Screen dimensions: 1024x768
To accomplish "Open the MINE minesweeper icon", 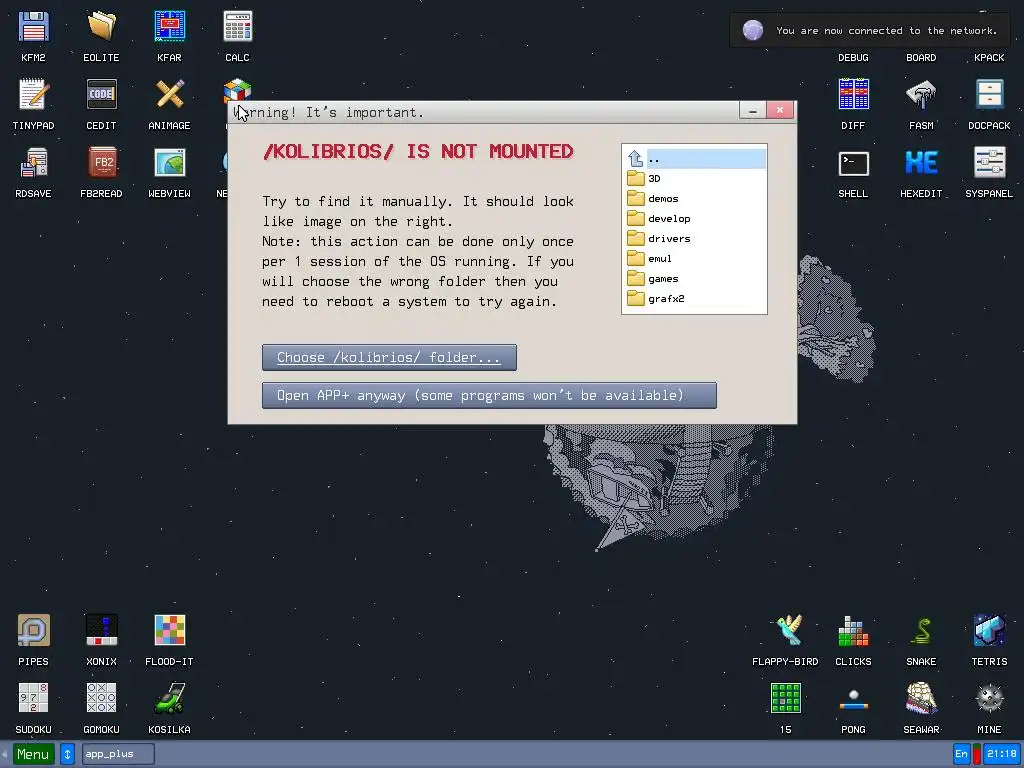I will 989,698.
